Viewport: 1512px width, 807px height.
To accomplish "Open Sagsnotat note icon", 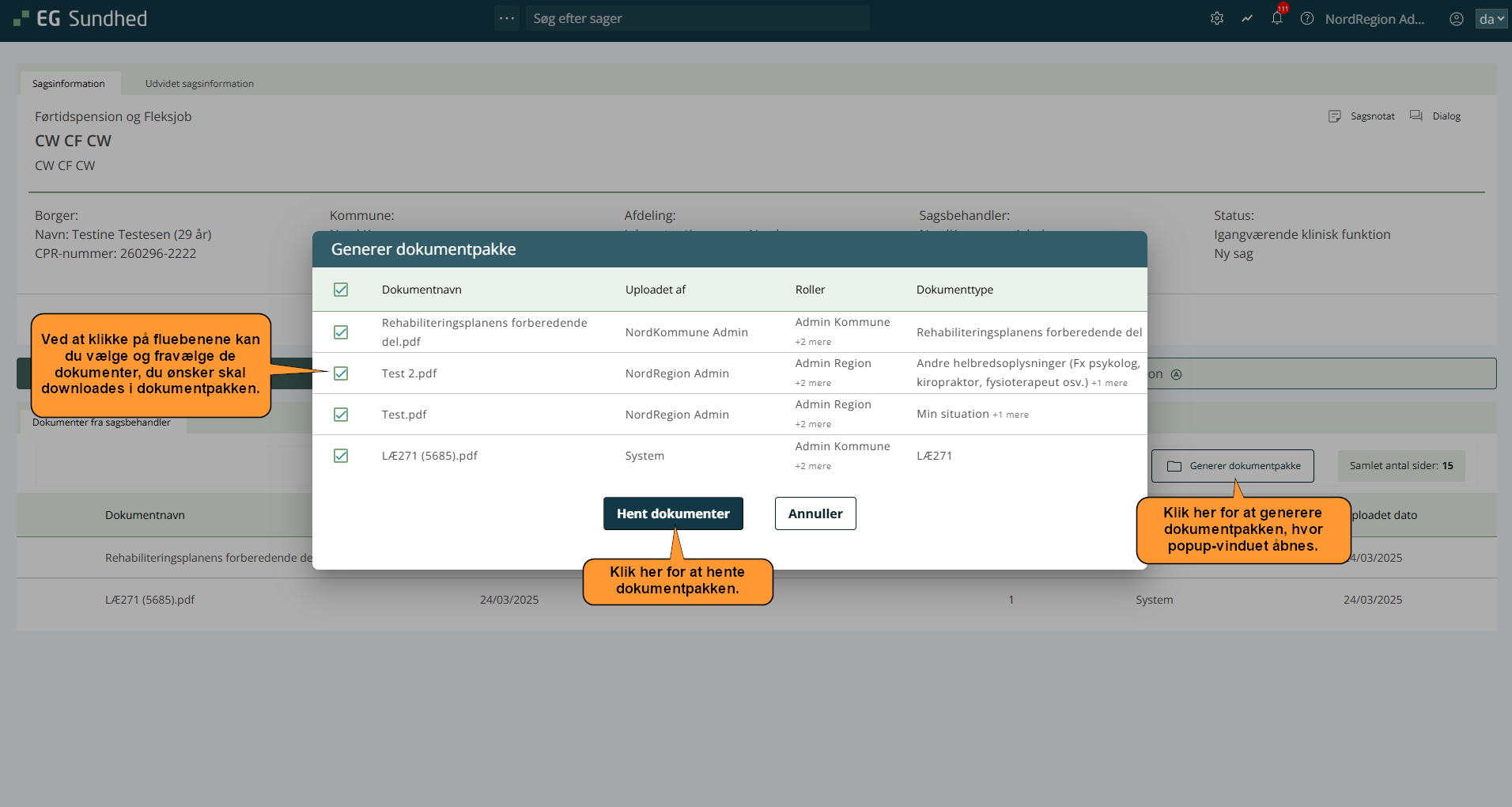I will point(1335,116).
